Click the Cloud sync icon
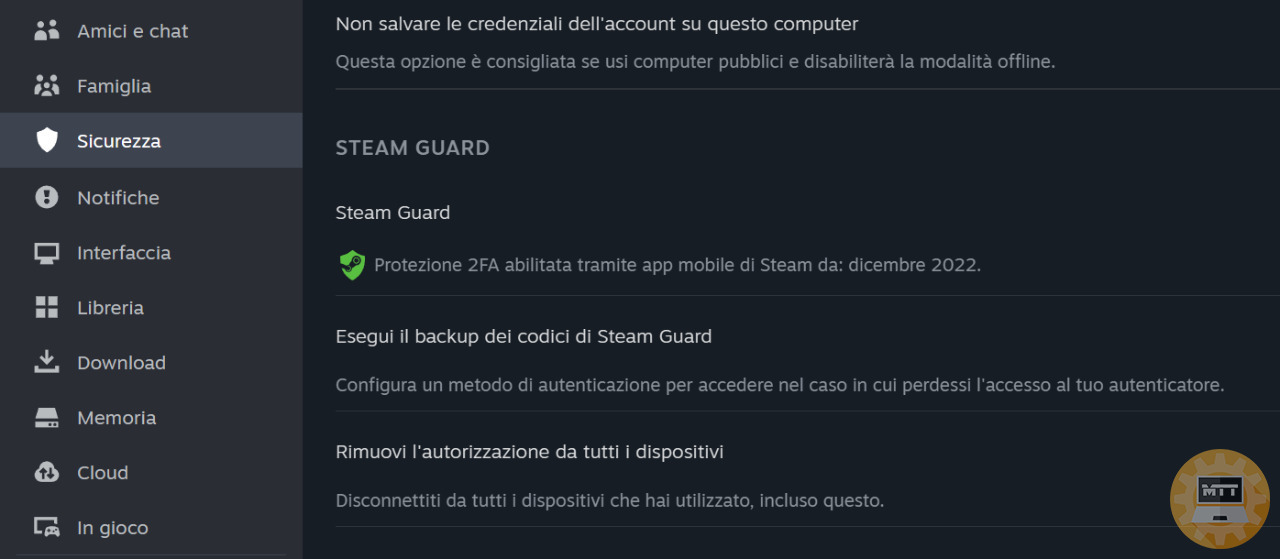The width and height of the screenshot is (1280, 559). coord(47,473)
